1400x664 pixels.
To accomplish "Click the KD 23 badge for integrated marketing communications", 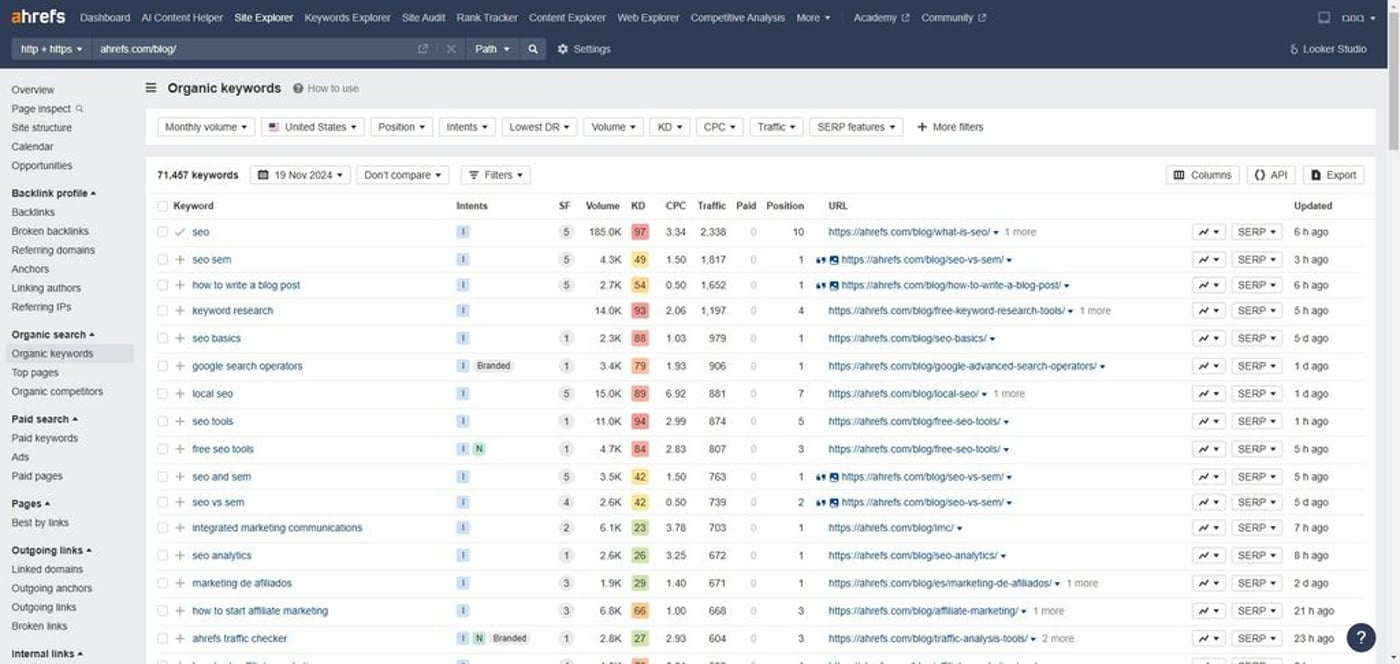I will 640,528.
